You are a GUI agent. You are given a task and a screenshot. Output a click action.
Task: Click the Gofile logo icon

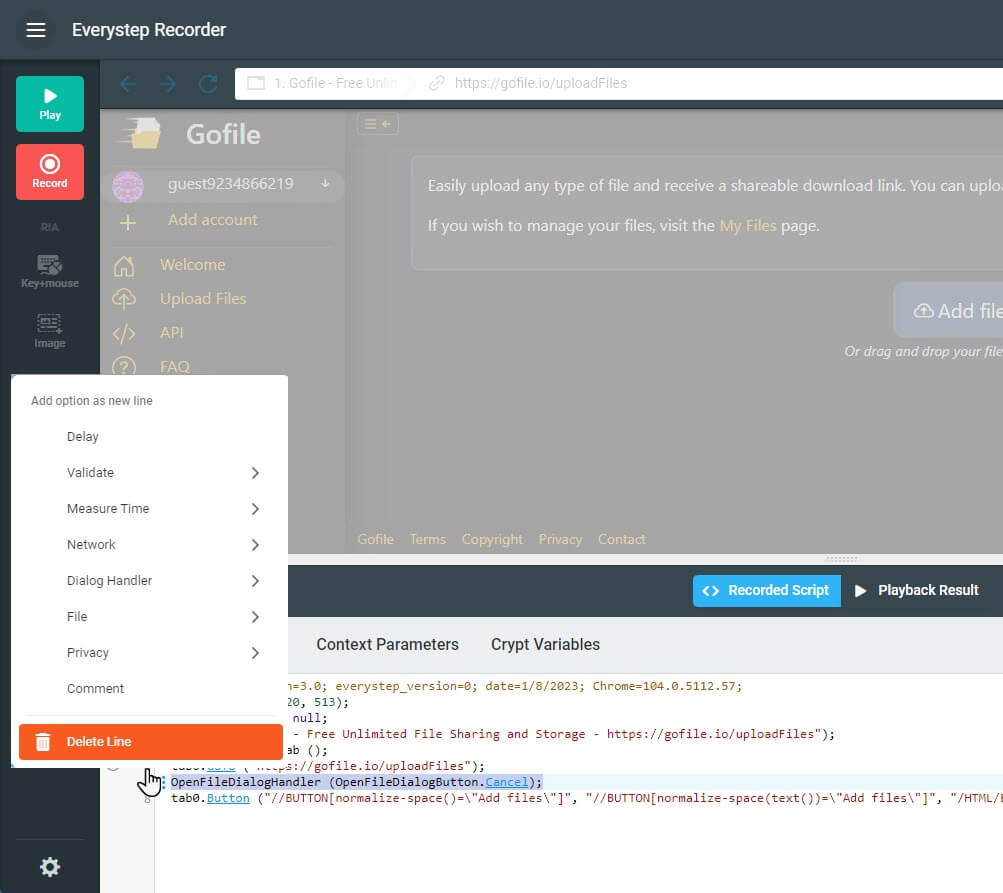coord(141,134)
